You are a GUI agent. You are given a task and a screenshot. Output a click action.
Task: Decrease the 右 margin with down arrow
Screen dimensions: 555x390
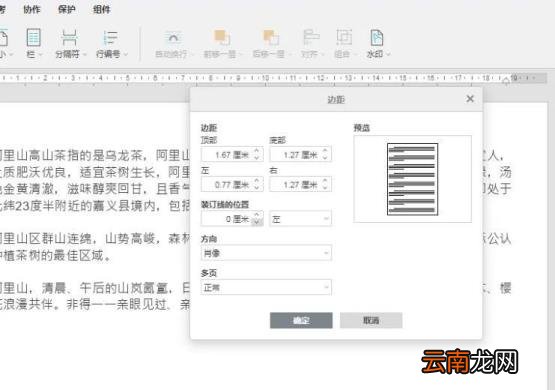click(325, 188)
